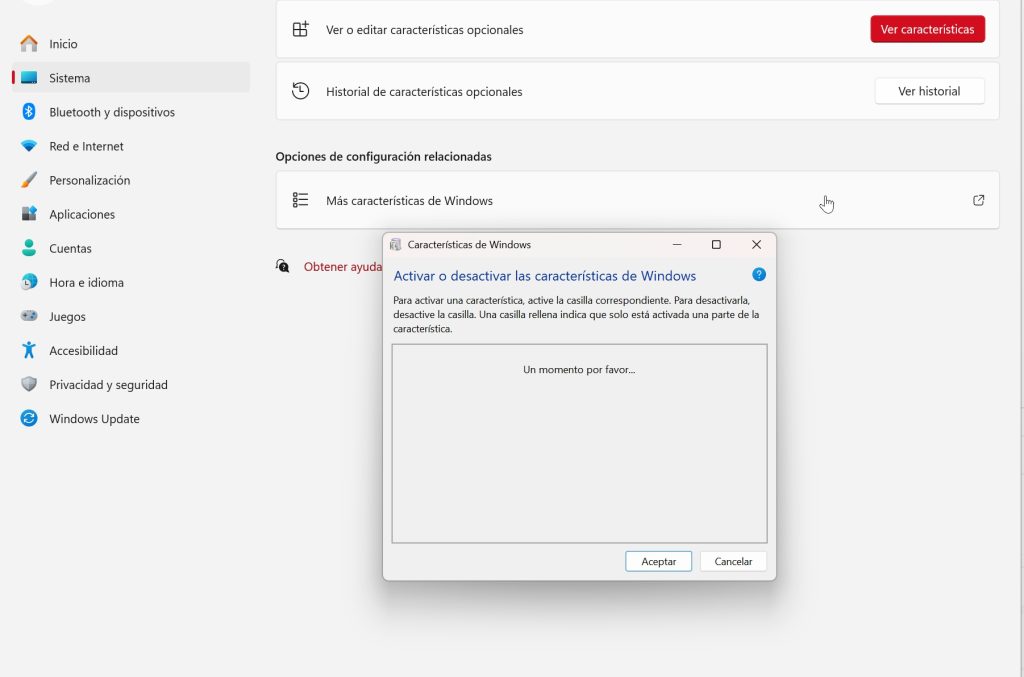Click Cancelar in the features dialog
Image resolution: width=1024 pixels, height=677 pixels.
pyautogui.click(x=733, y=561)
